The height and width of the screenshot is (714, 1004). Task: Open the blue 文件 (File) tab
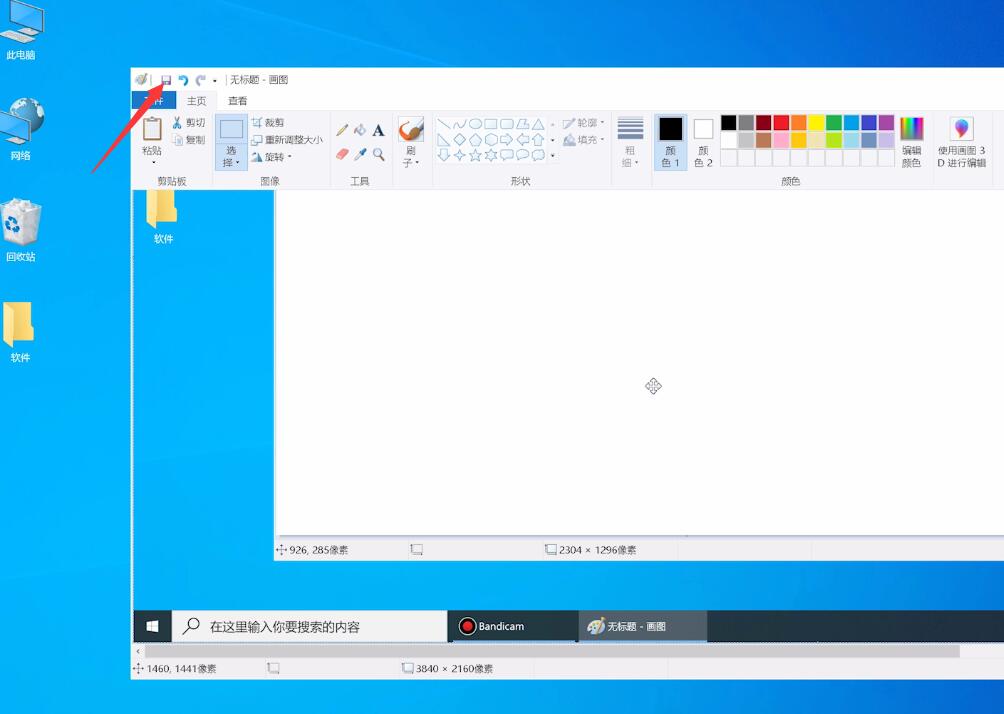153,101
